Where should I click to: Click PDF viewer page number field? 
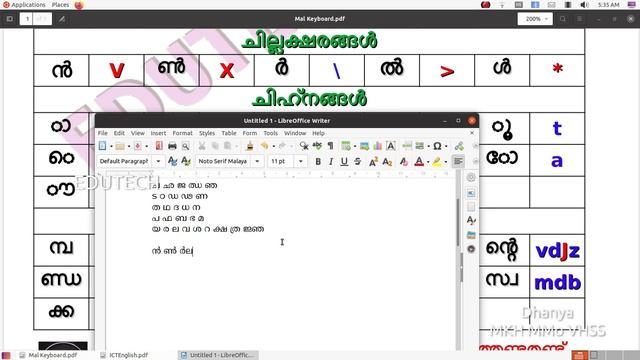(27, 19)
